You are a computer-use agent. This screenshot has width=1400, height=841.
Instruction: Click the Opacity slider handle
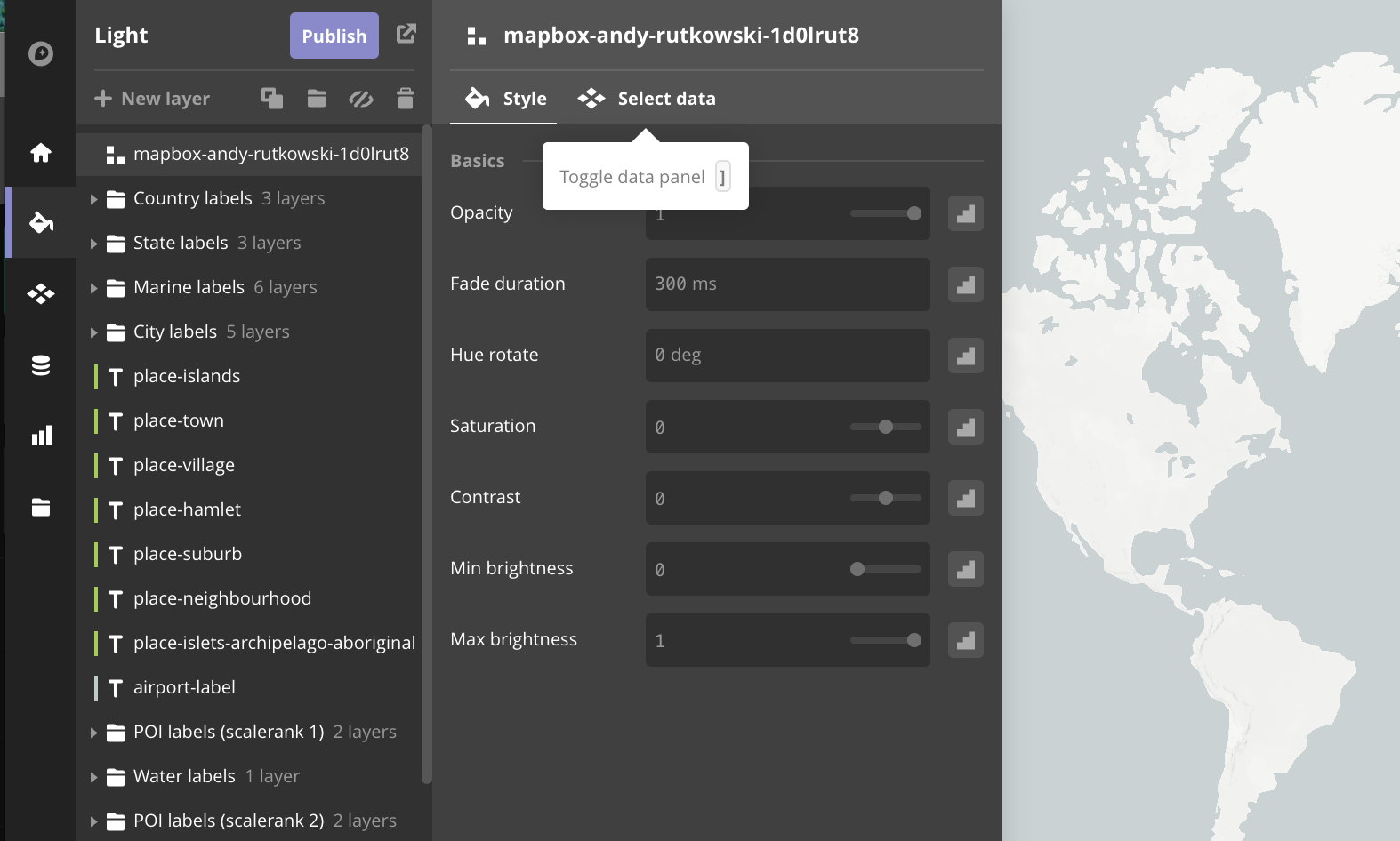tap(914, 213)
